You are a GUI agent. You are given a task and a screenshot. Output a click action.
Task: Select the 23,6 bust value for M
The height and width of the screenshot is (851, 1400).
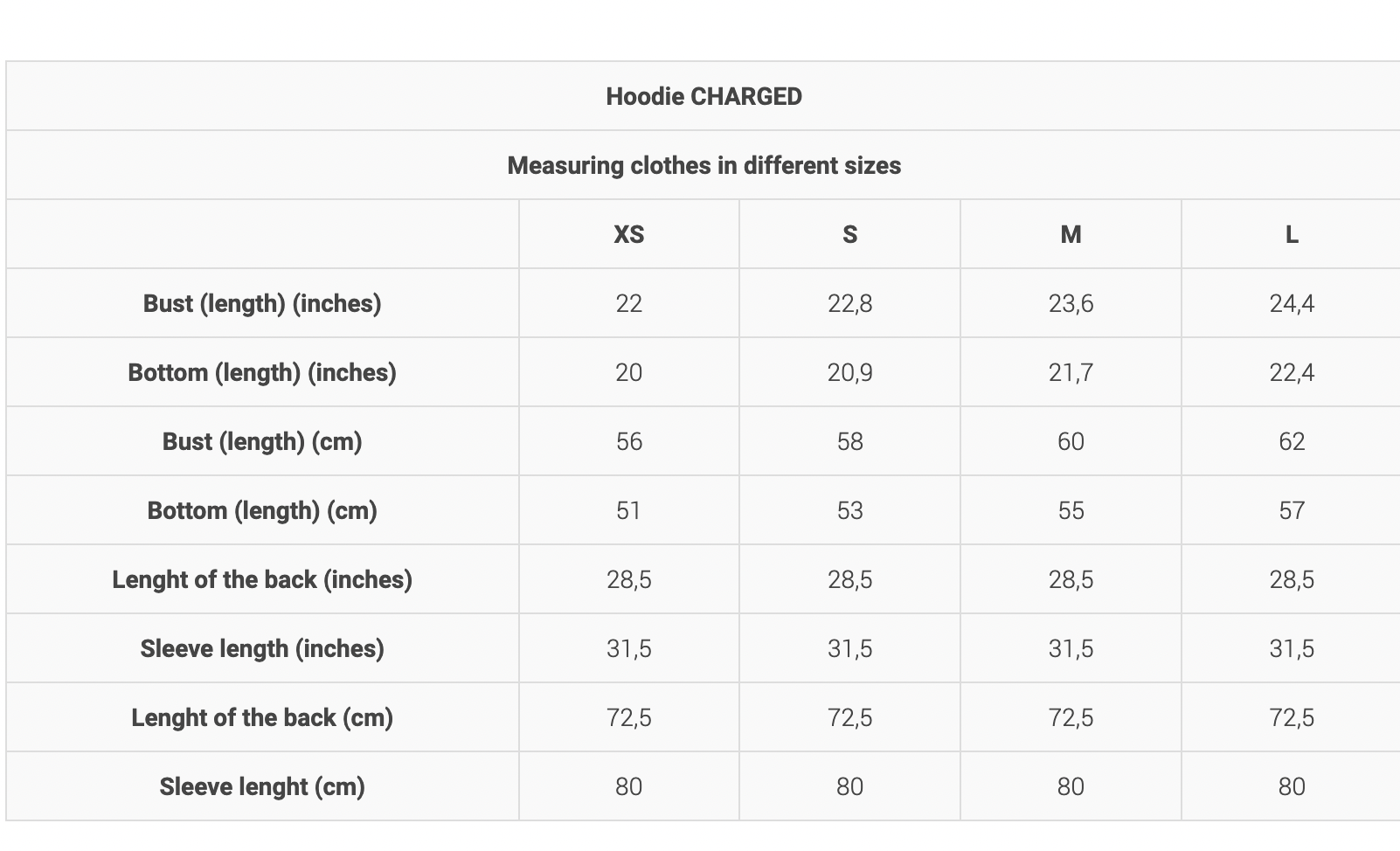1071,303
